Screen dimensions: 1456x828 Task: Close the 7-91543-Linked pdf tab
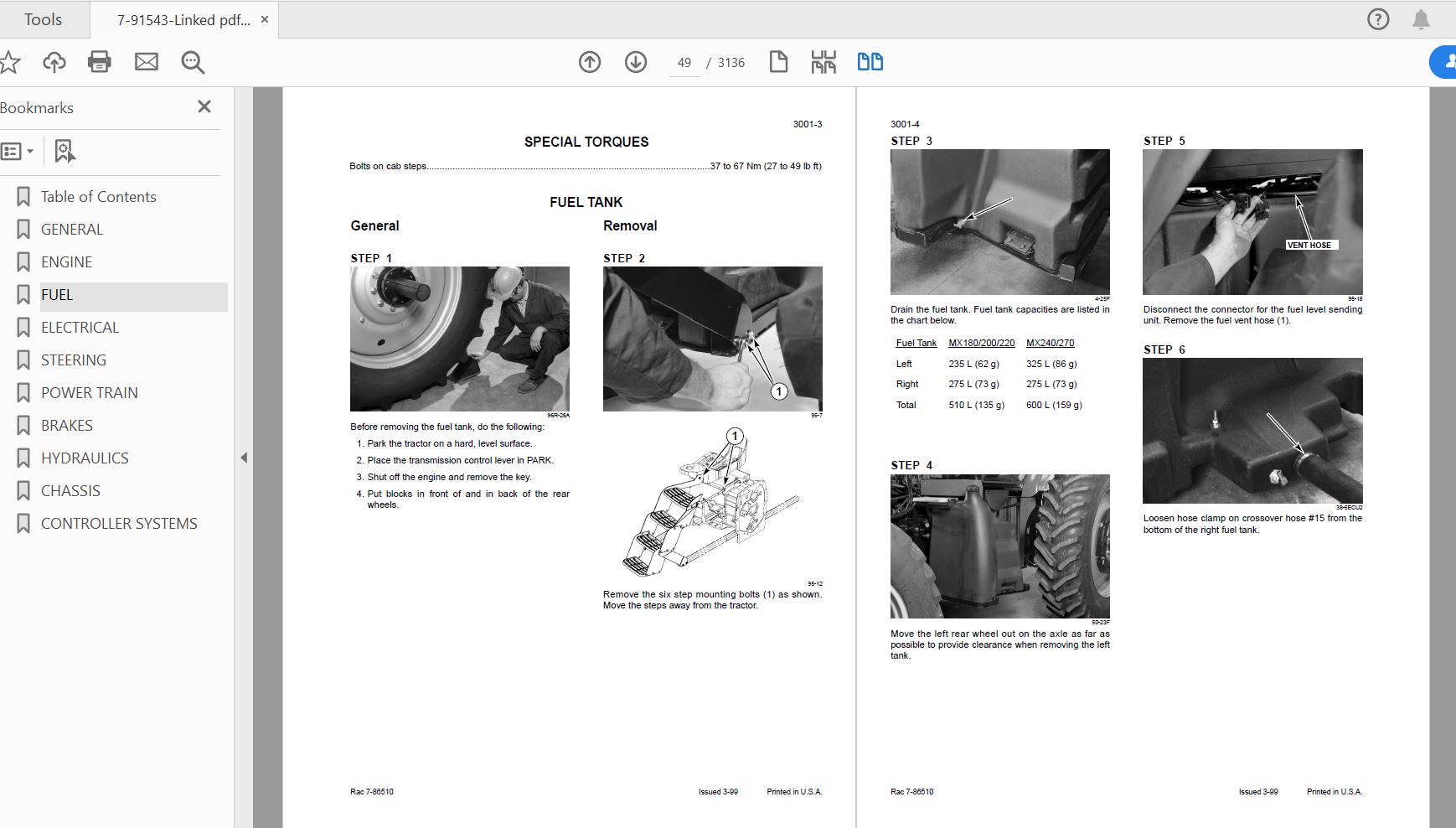point(265,19)
